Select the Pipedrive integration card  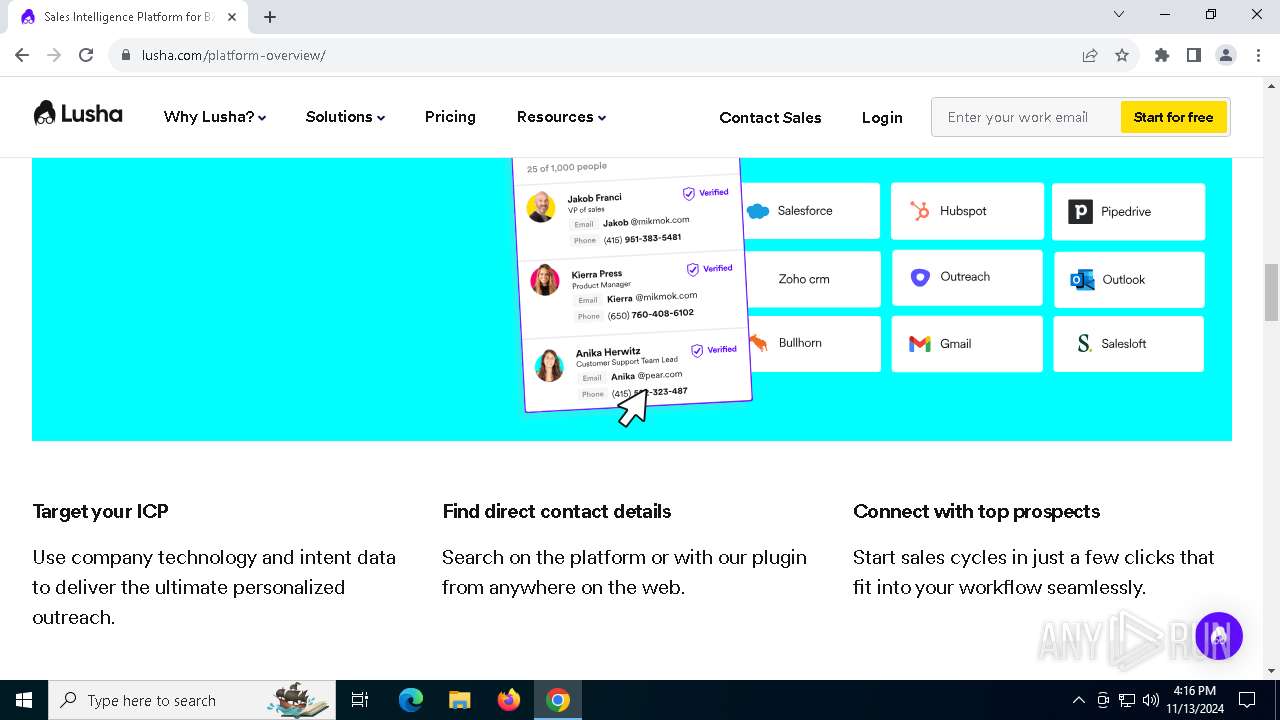[1128, 212]
